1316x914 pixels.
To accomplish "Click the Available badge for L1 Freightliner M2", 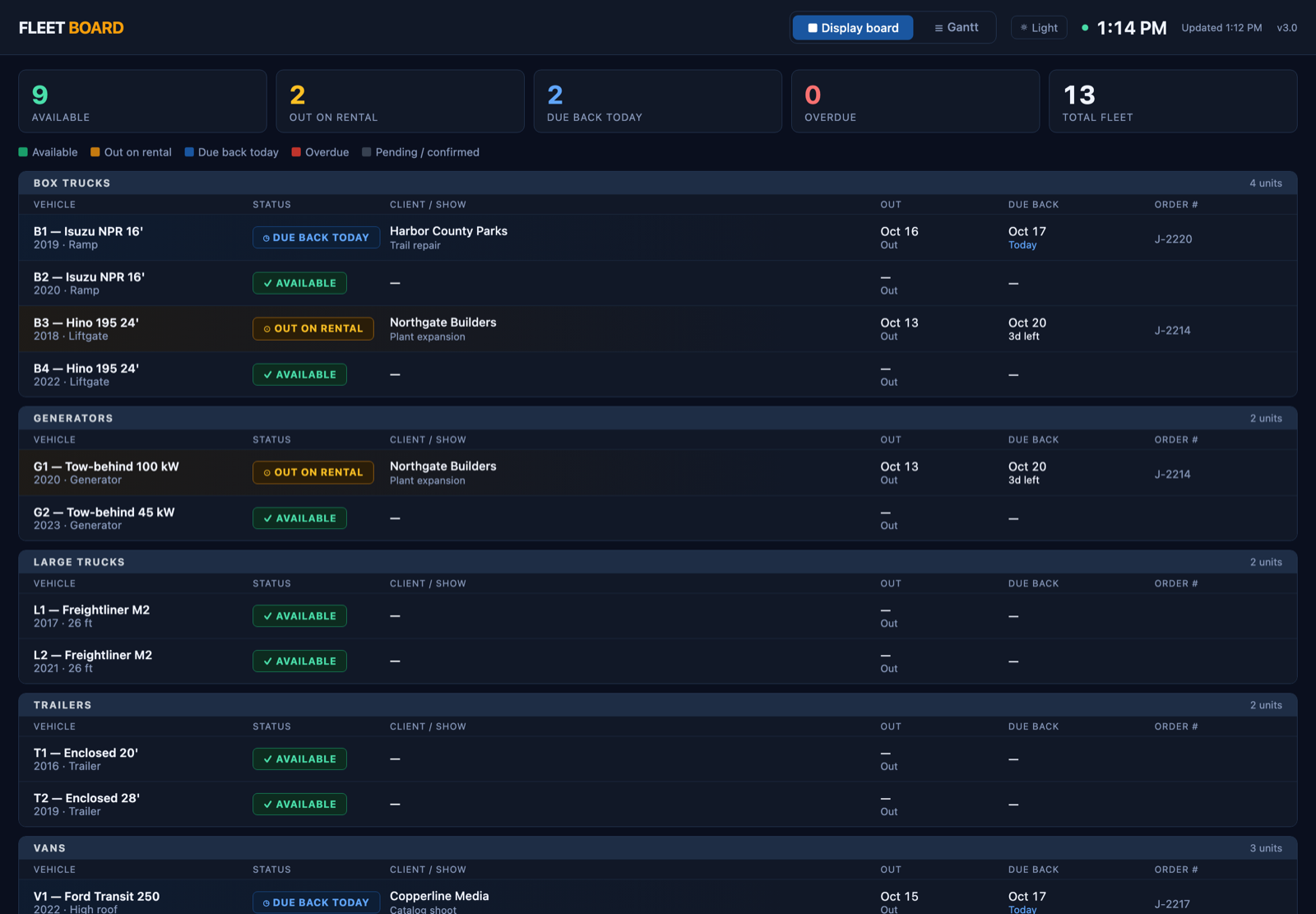I will click(299, 616).
